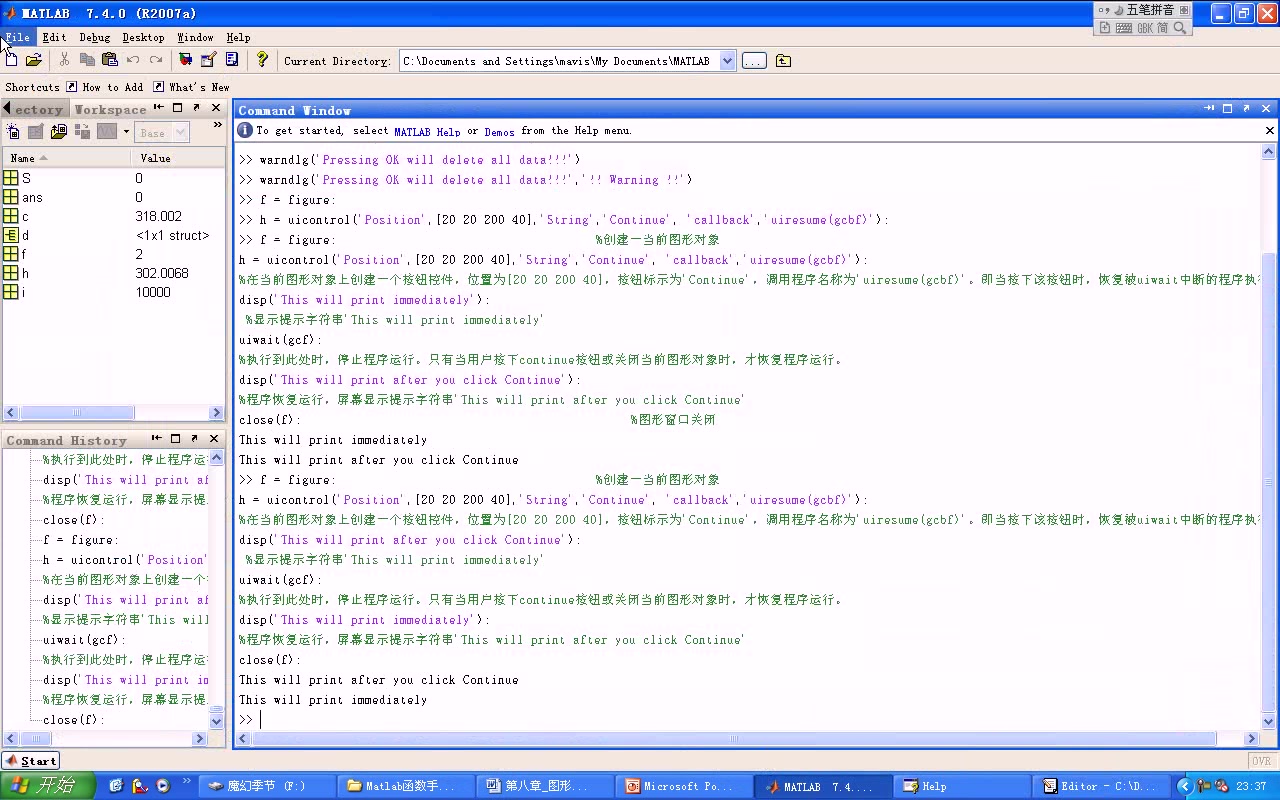Cut selection using the scissors icon
Viewport: 1280px width, 800px height.
pyautogui.click(x=65, y=60)
